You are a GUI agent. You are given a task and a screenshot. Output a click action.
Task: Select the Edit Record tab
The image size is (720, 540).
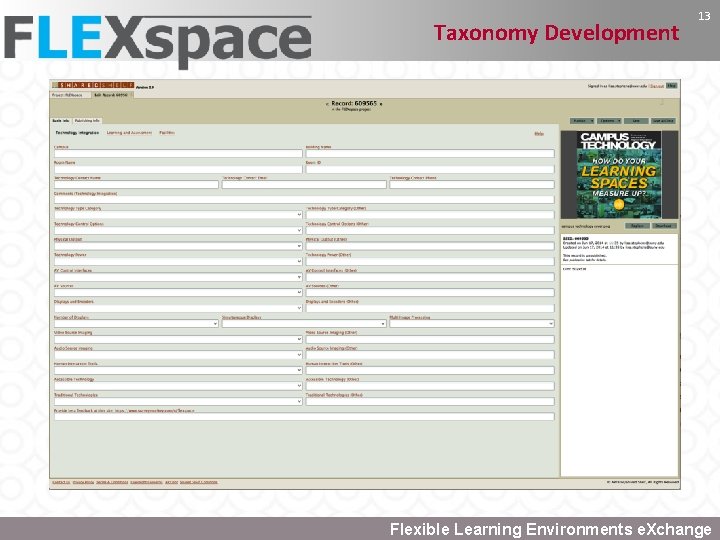point(111,95)
